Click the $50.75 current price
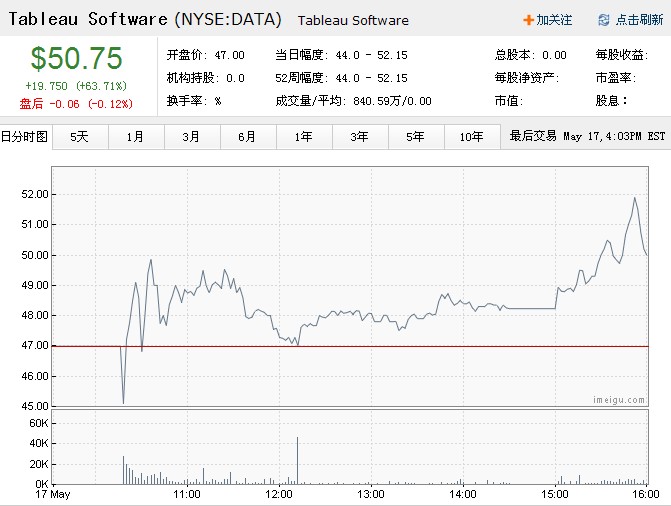Viewport: 671px width, 506px height. (77, 58)
